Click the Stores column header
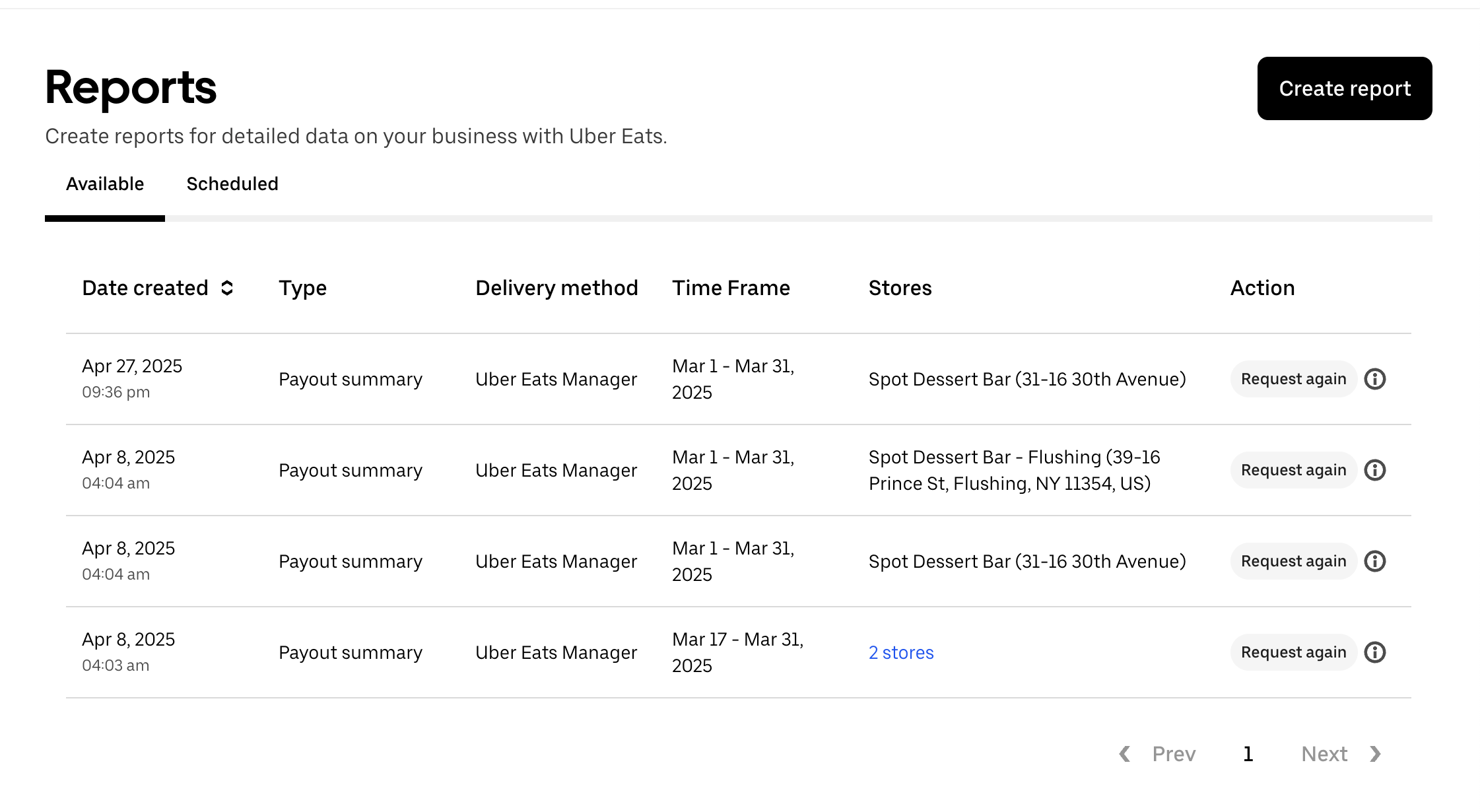The width and height of the screenshot is (1480, 812). [900, 288]
